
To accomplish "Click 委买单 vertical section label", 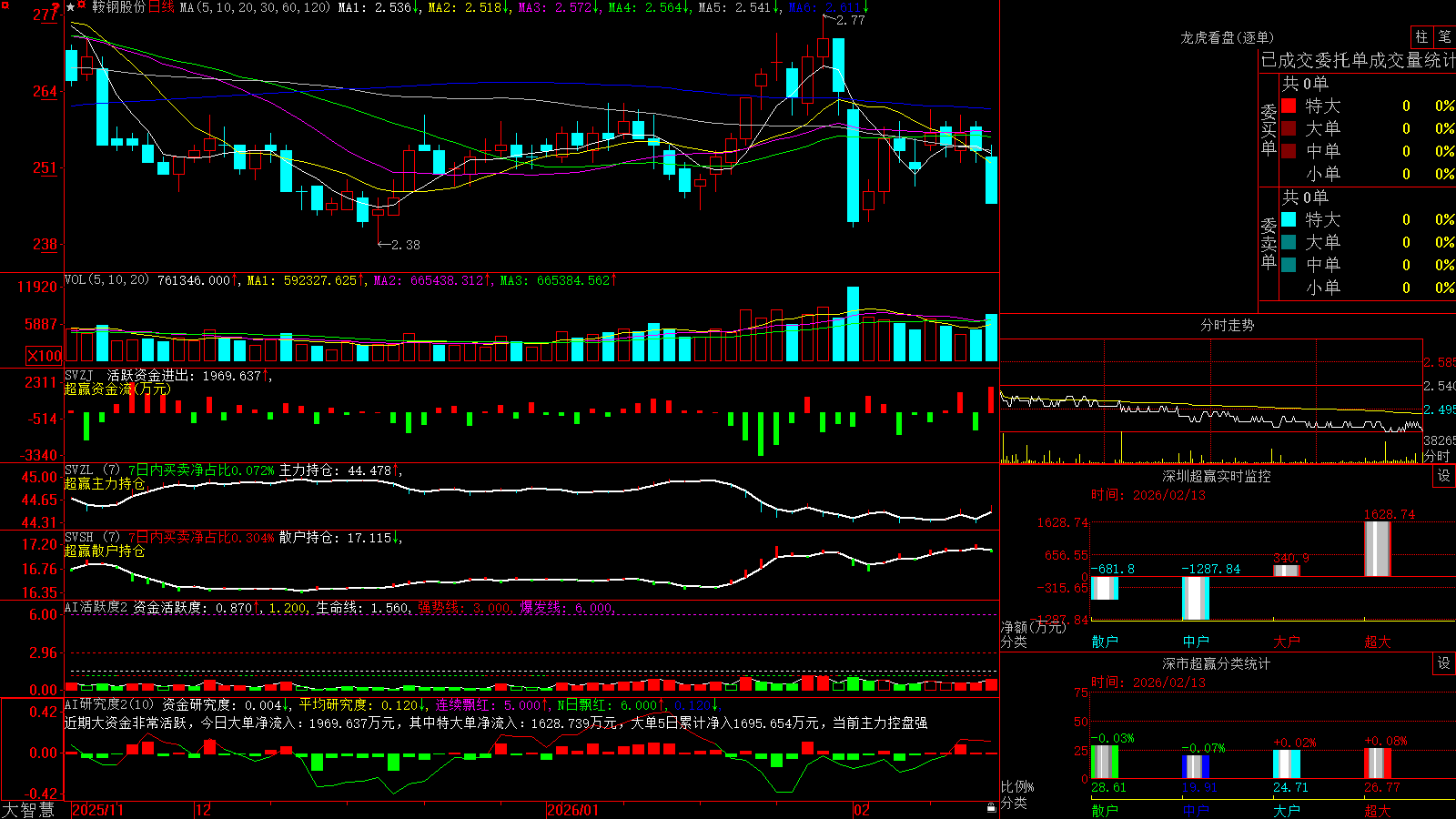I will pyautogui.click(x=1269, y=129).
